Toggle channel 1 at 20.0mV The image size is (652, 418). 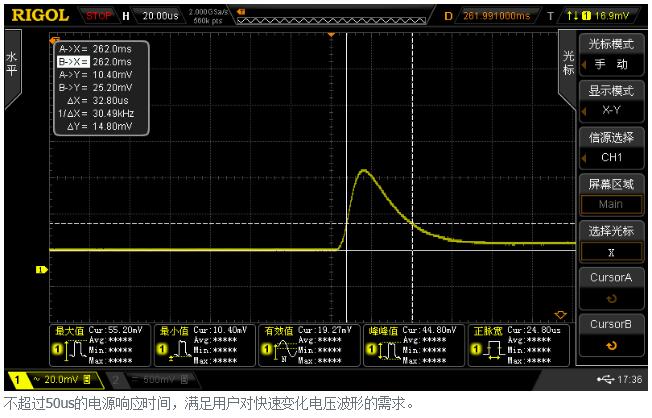click(x=52, y=380)
